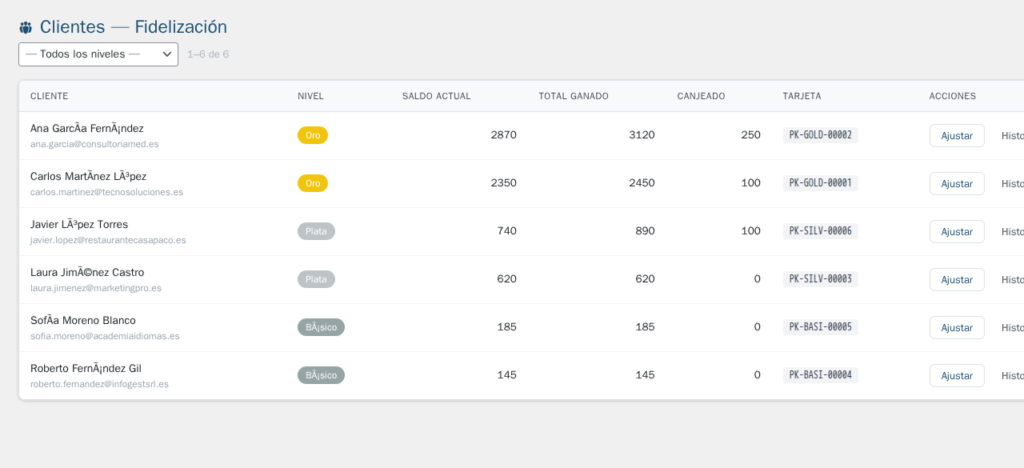
Task: Click the Básico badge for Sofía Moreno
Action: tap(321, 327)
